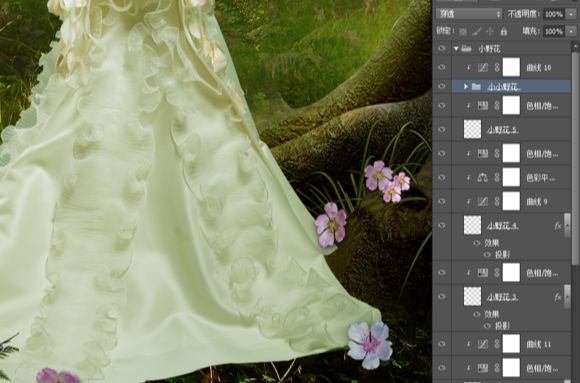
Task: Click the 曲线 10 mask link icon
Action: tap(497, 67)
